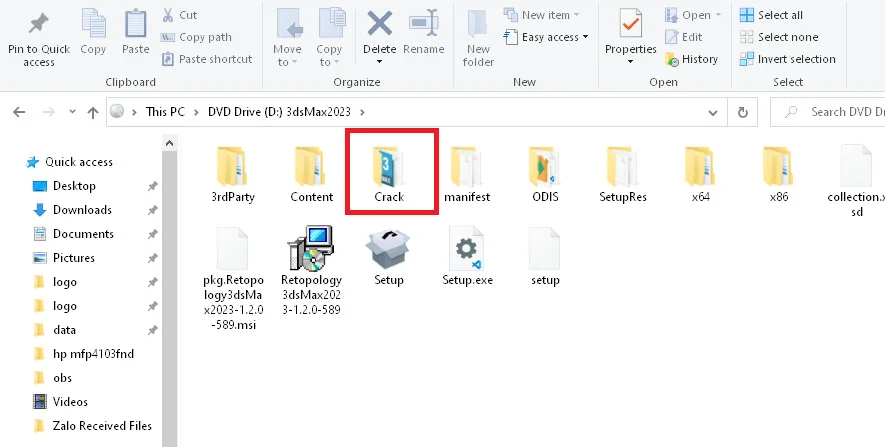This screenshot has width=885, height=447.
Task: Click the Refresh button
Action: [743, 112]
